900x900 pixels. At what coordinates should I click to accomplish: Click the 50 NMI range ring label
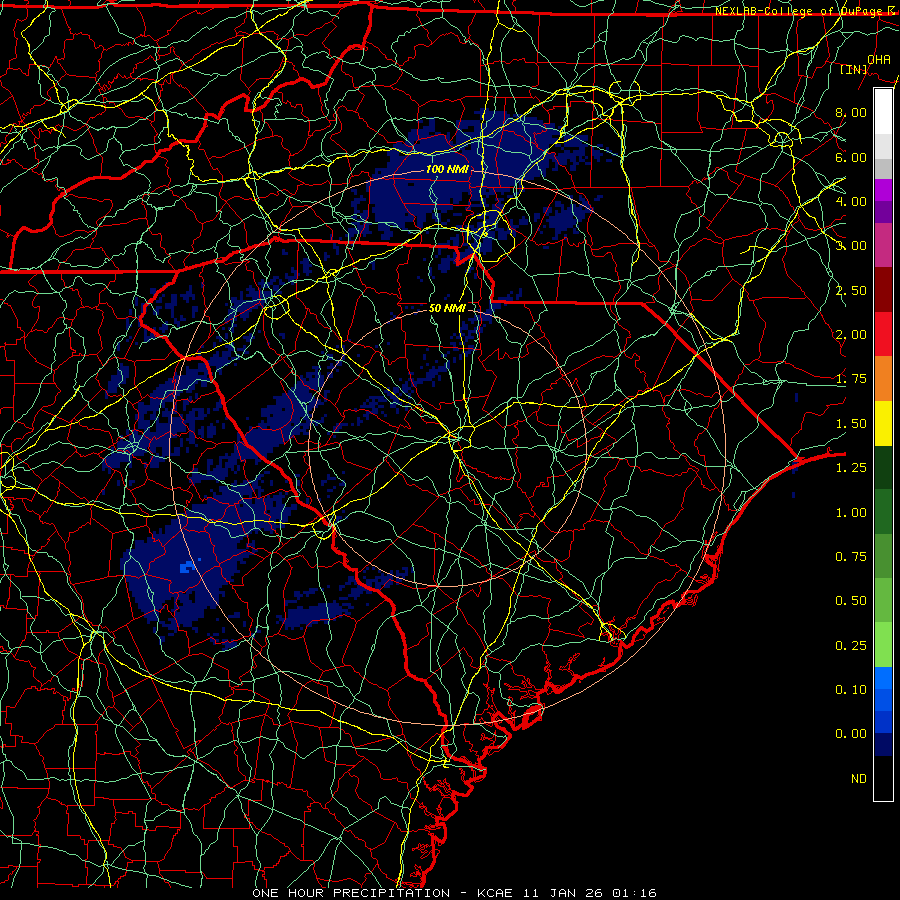tap(447, 308)
